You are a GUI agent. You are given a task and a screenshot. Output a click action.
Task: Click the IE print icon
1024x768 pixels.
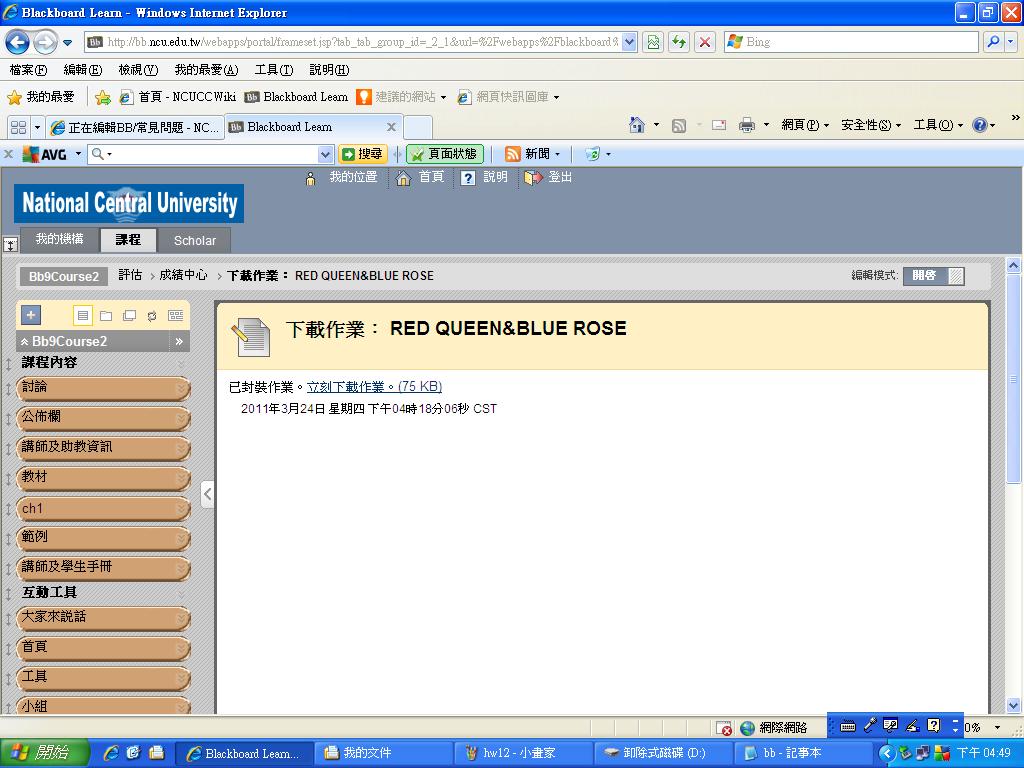pos(746,125)
